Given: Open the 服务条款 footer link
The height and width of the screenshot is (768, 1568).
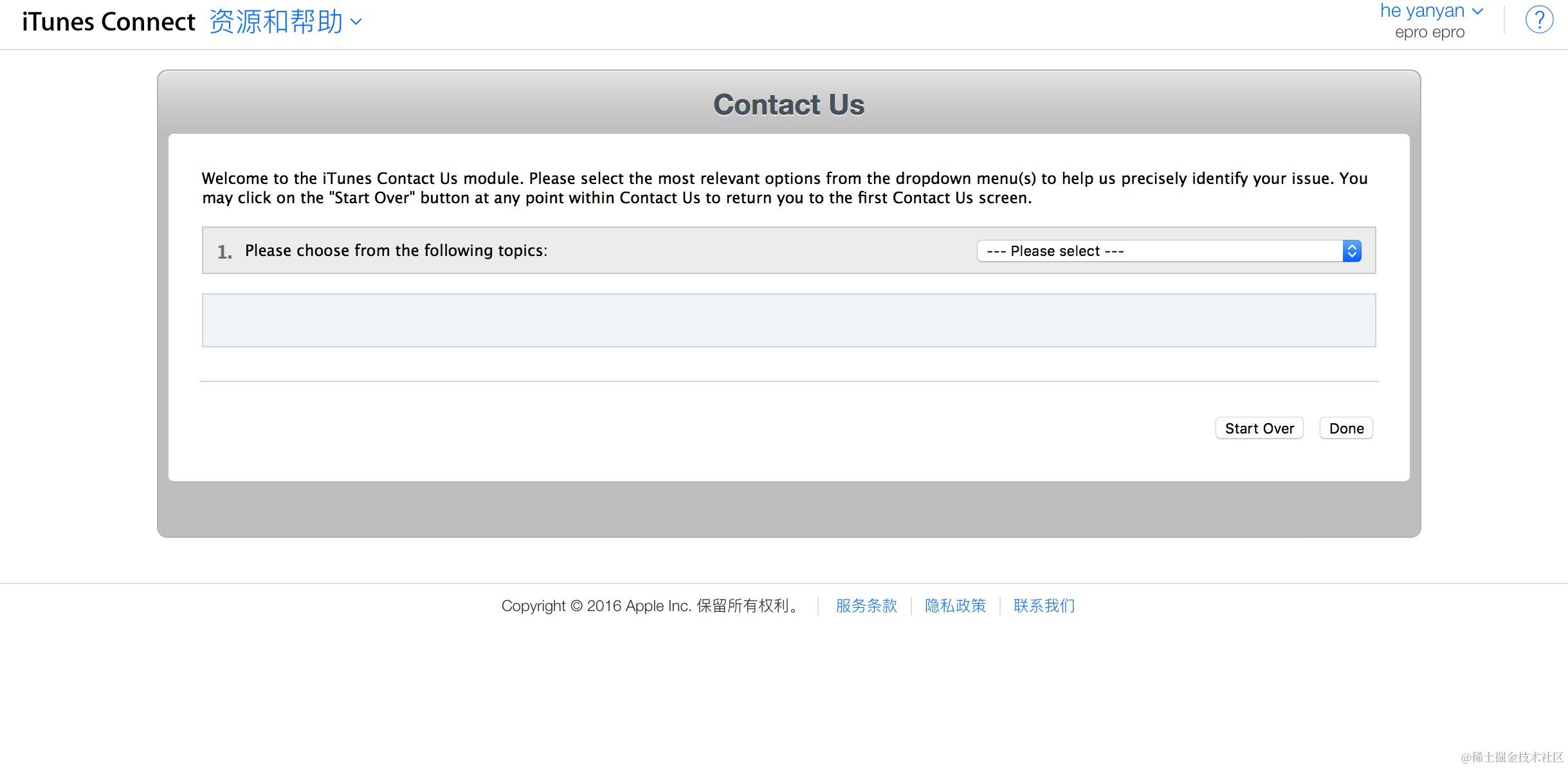Looking at the screenshot, I should click(866, 606).
